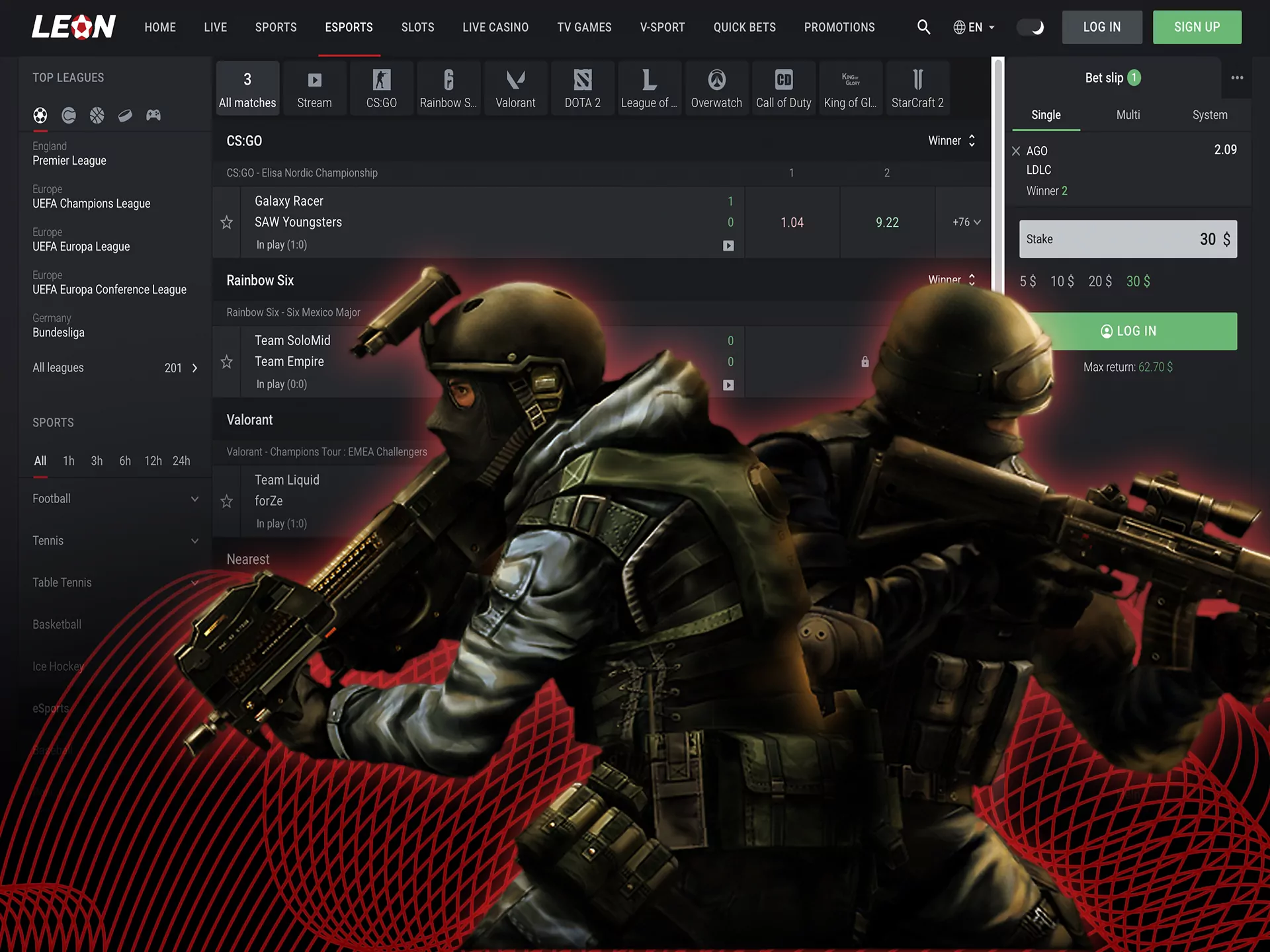Filter matches by Rainbow Six
The height and width of the screenshot is (952, 1270).
click(448, 88)
